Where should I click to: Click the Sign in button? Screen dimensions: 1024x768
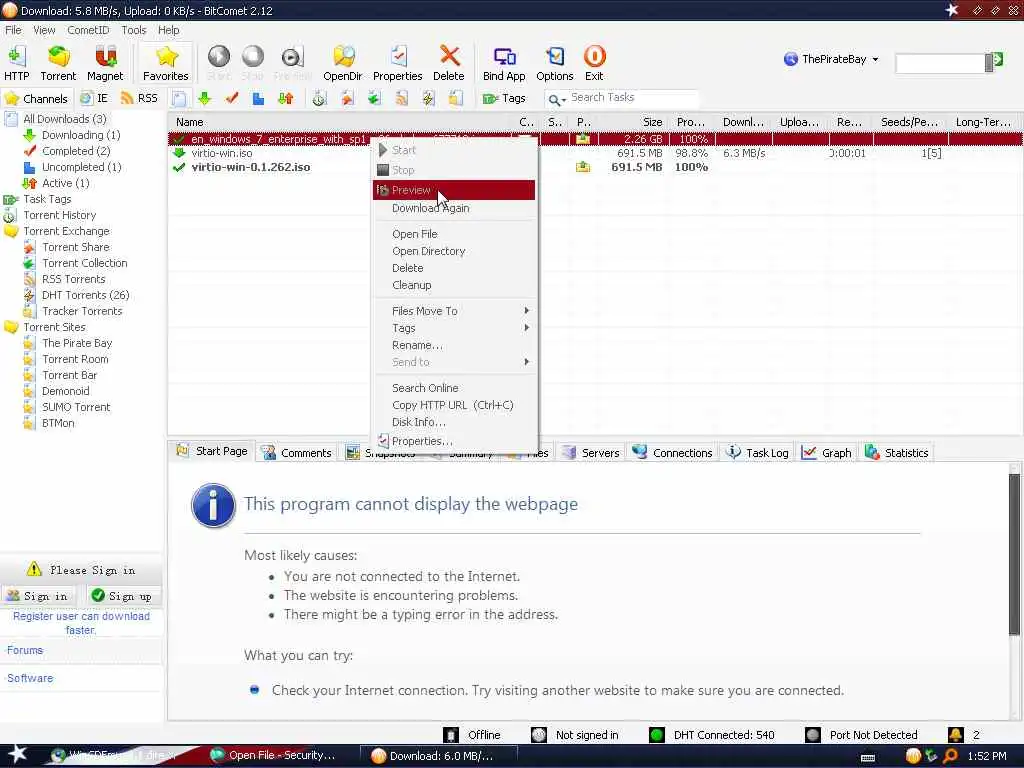[x=38, y=596]
